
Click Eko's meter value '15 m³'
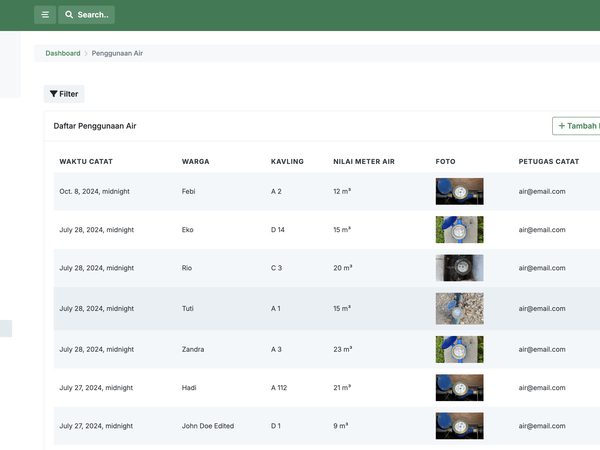[x=342, y=230]
